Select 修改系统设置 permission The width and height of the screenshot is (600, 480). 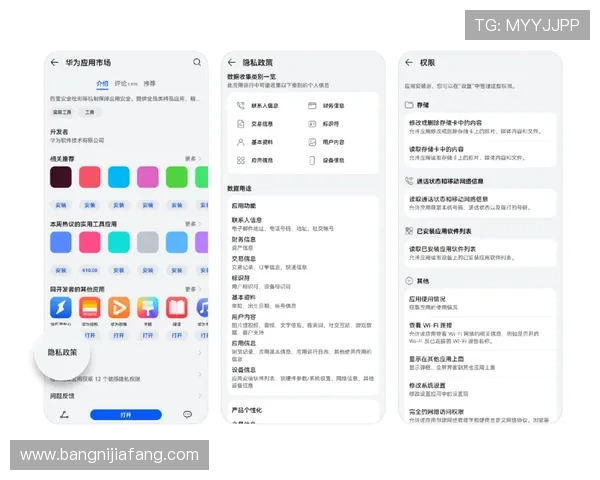480,389
